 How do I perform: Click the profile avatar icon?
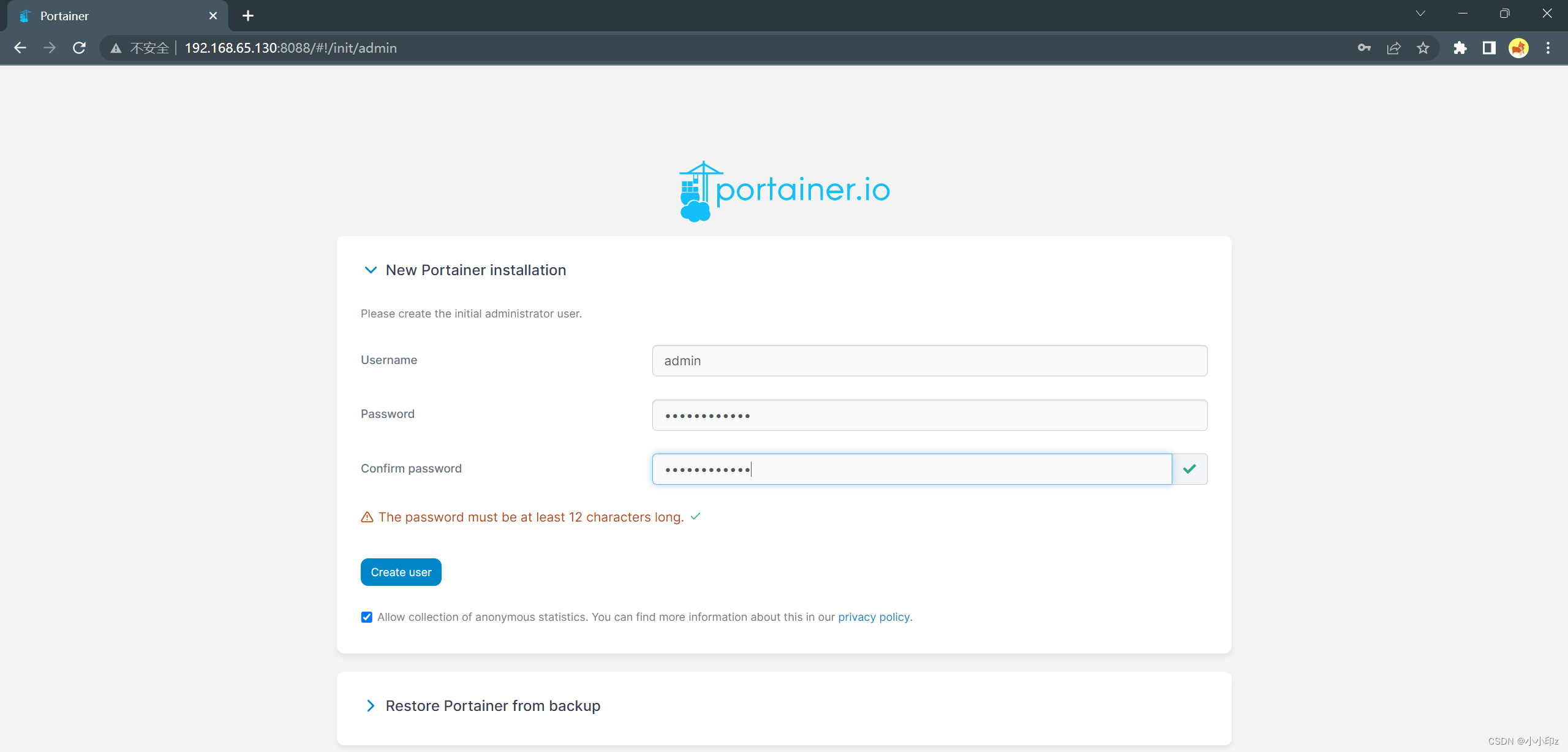[x=1518, y=48]
